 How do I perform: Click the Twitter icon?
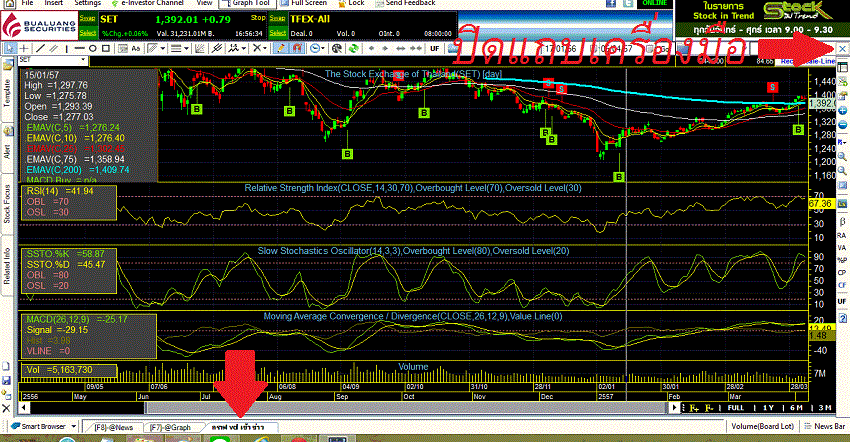[x=628, y=3]
